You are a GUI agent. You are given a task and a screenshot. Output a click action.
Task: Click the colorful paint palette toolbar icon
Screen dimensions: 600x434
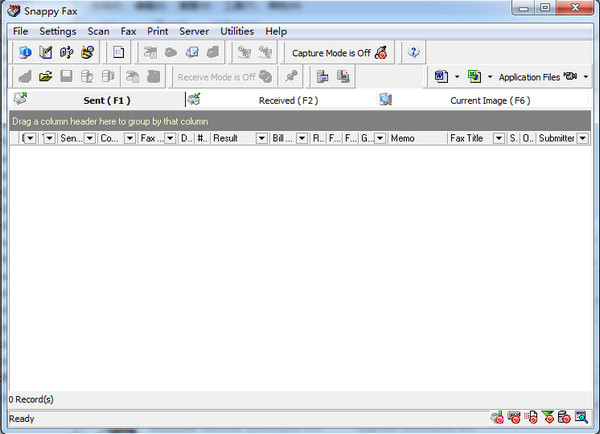coord(88,52)
